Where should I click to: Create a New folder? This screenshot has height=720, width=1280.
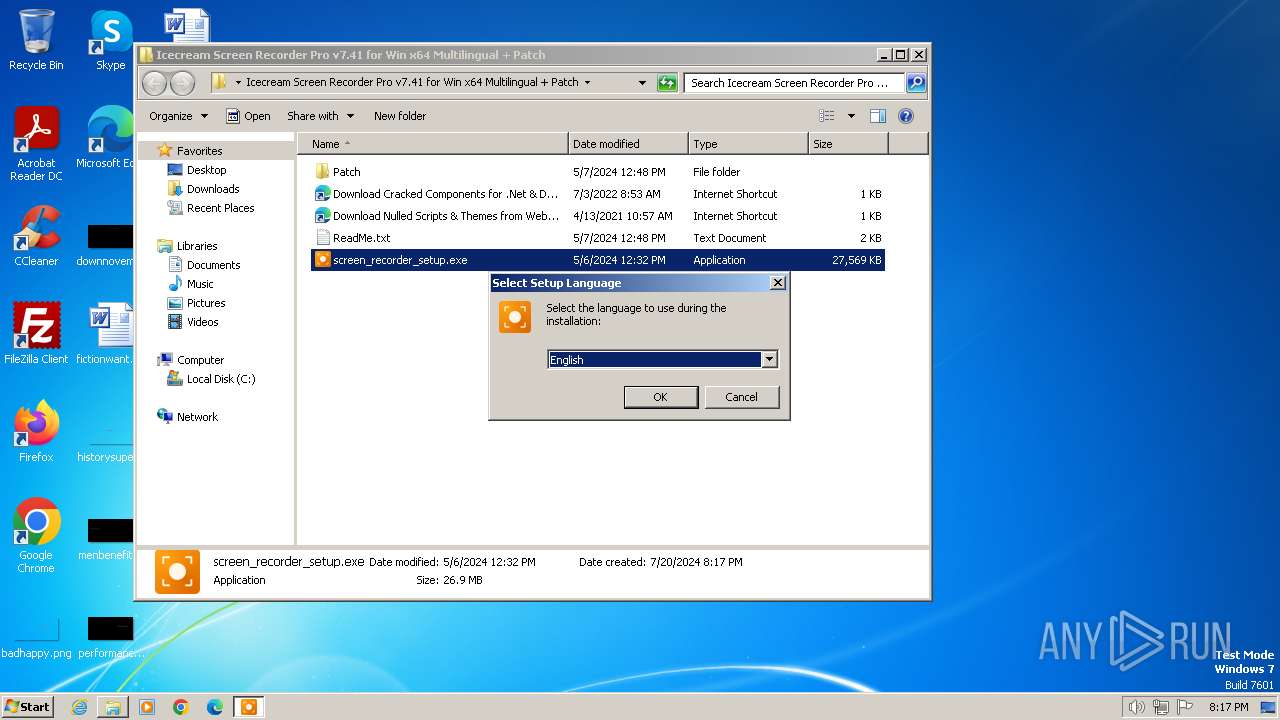coord(400,116)
